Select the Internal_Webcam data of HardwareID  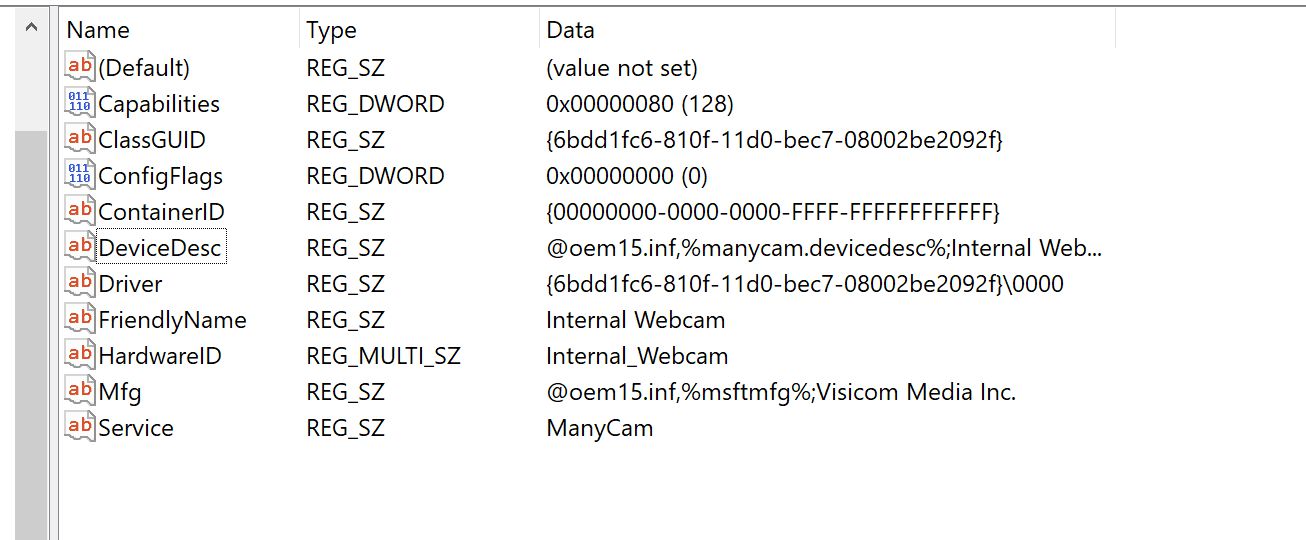coord(637,356)
